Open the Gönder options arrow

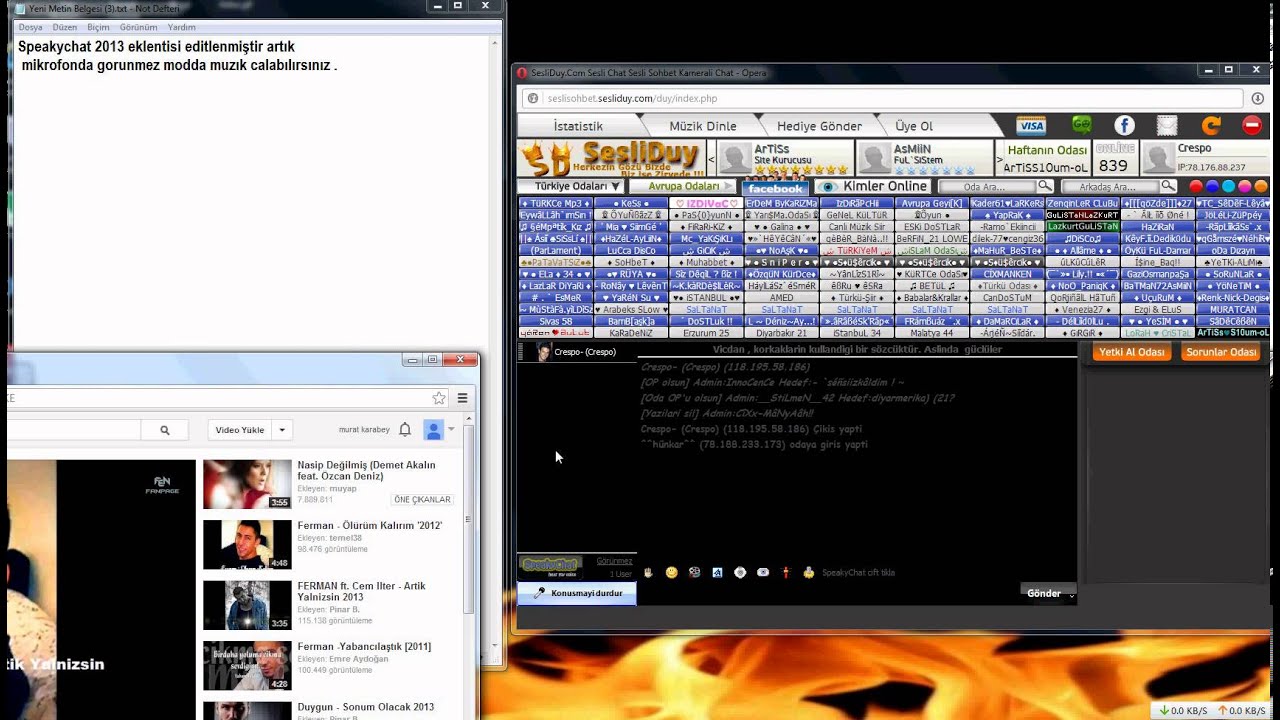click(1072, 594)
